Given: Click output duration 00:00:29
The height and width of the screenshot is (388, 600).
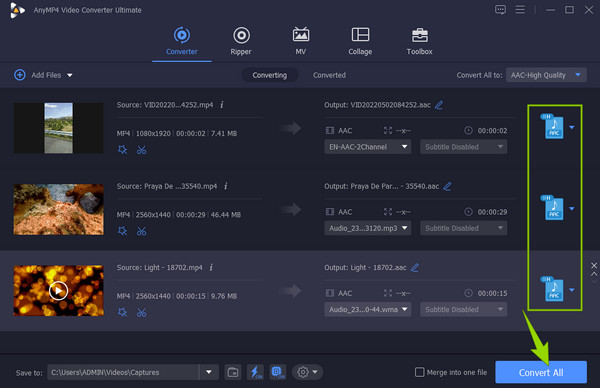Looking at the screenshot, I should tap(492, 212).
